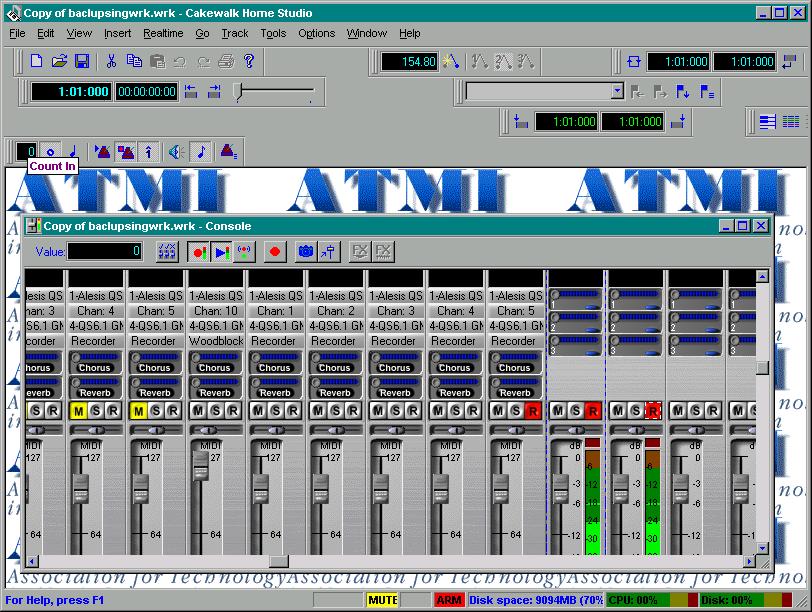The image size is (812, 612).
Task: Toggle PC speaker metronome icon
Action: (177, 152)
